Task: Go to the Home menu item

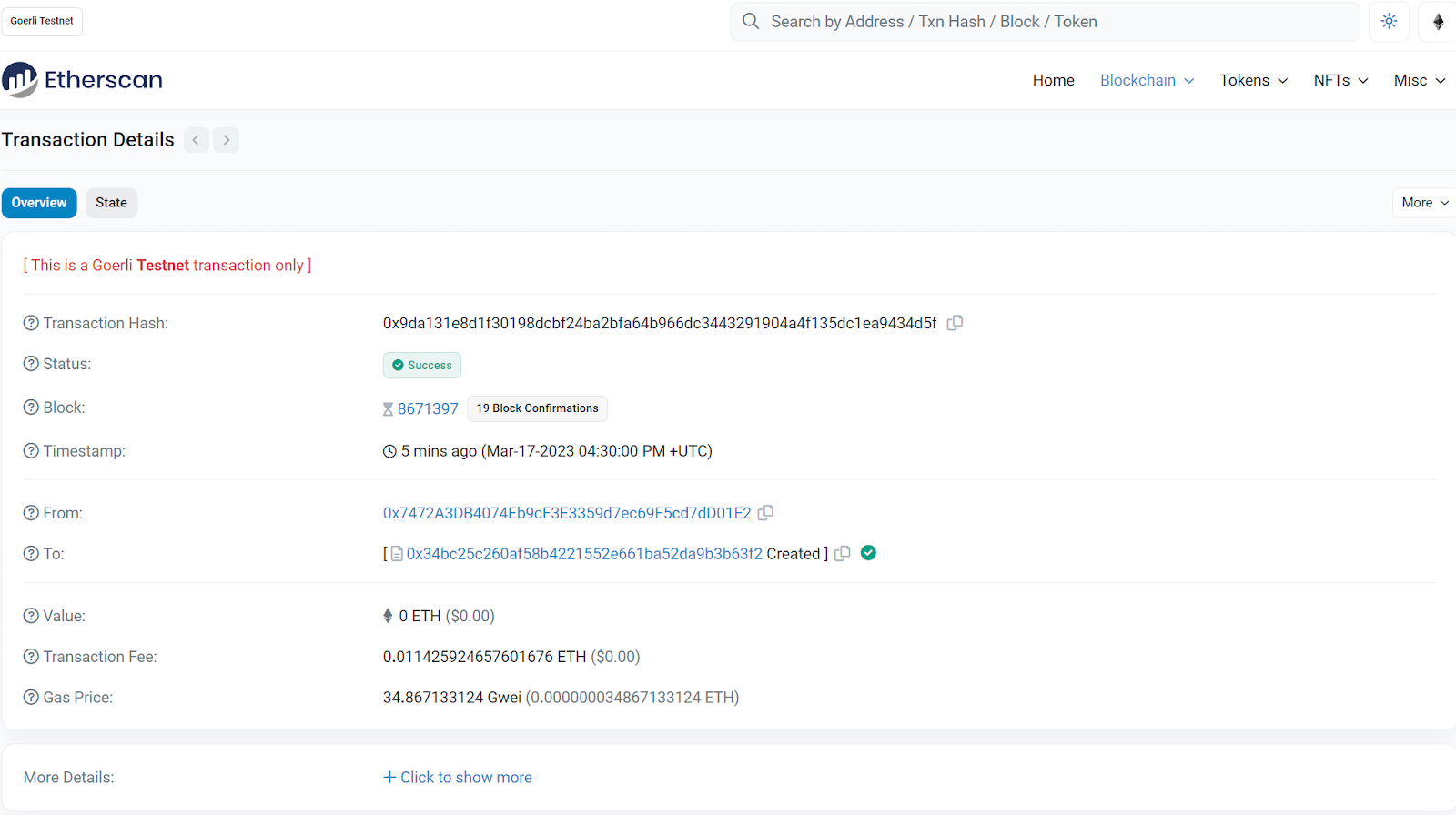Action: [1054, 80]
